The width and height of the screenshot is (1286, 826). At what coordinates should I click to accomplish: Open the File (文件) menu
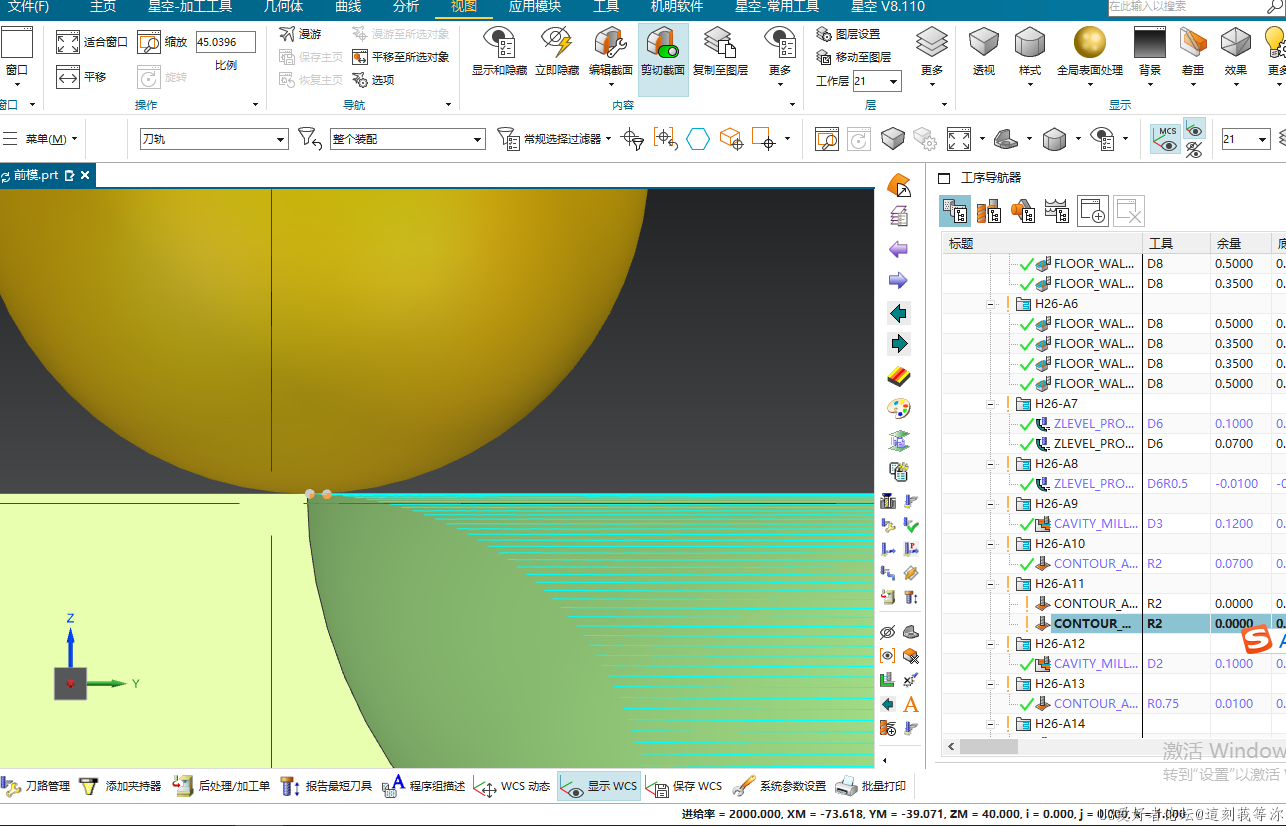click(29, 6)
